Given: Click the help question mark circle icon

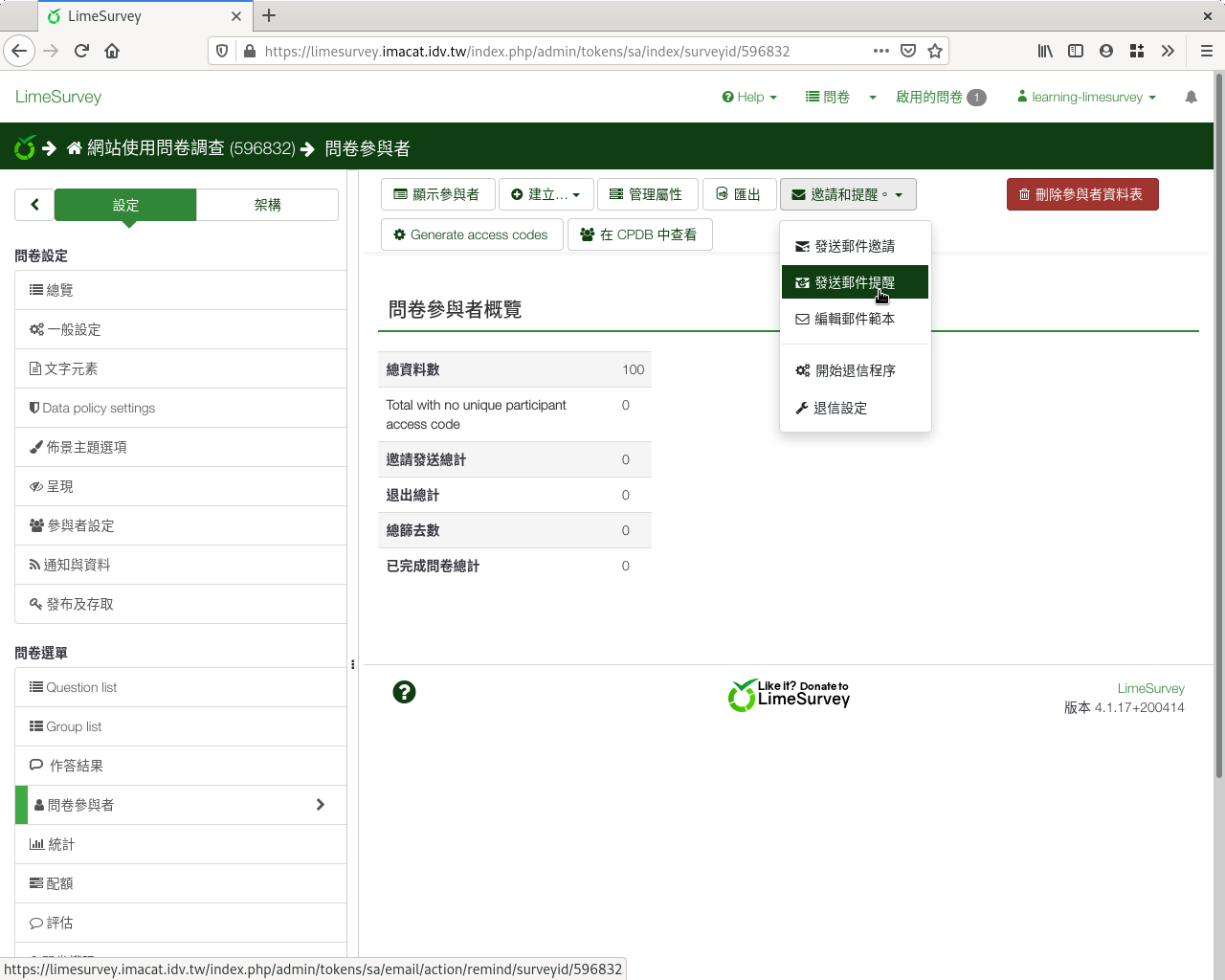Looking at the screenshot, I should coord(404,692).
